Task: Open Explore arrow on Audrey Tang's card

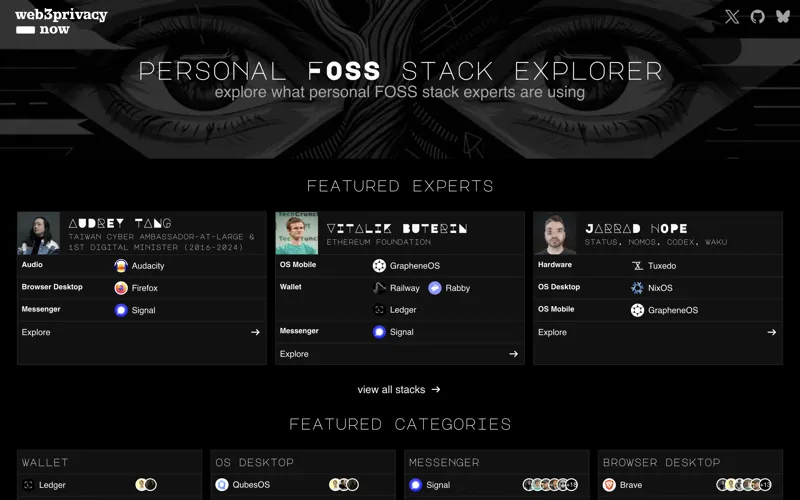Action: [x=255, y=332]
